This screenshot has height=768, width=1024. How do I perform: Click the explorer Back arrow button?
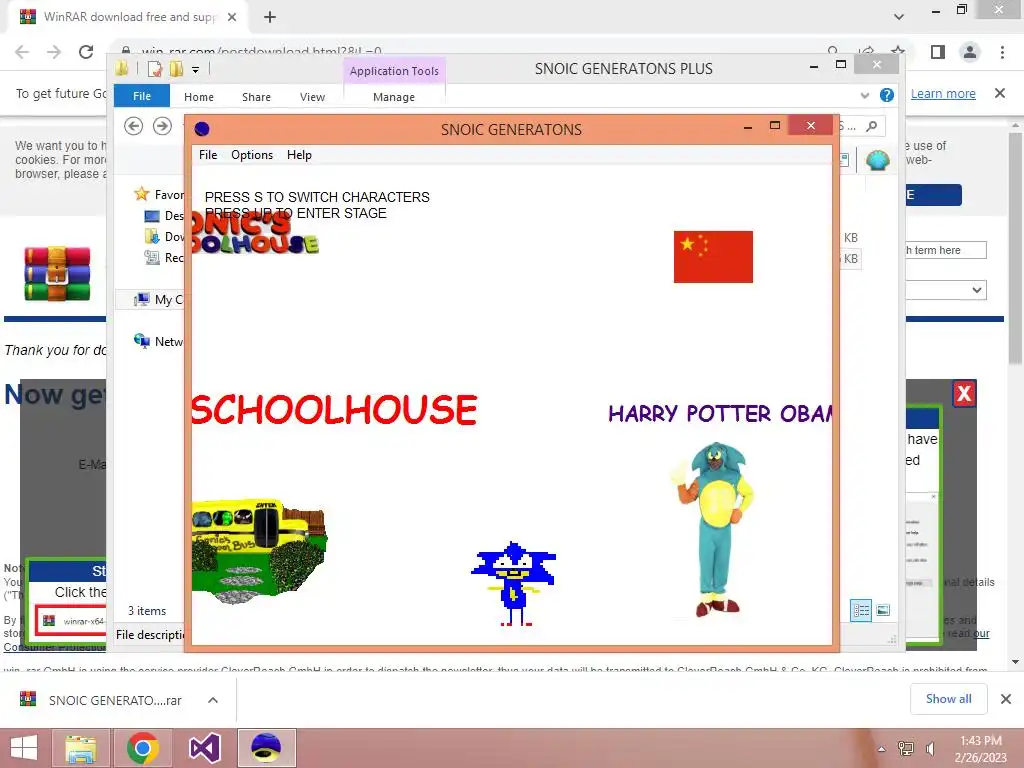[133, 125]
